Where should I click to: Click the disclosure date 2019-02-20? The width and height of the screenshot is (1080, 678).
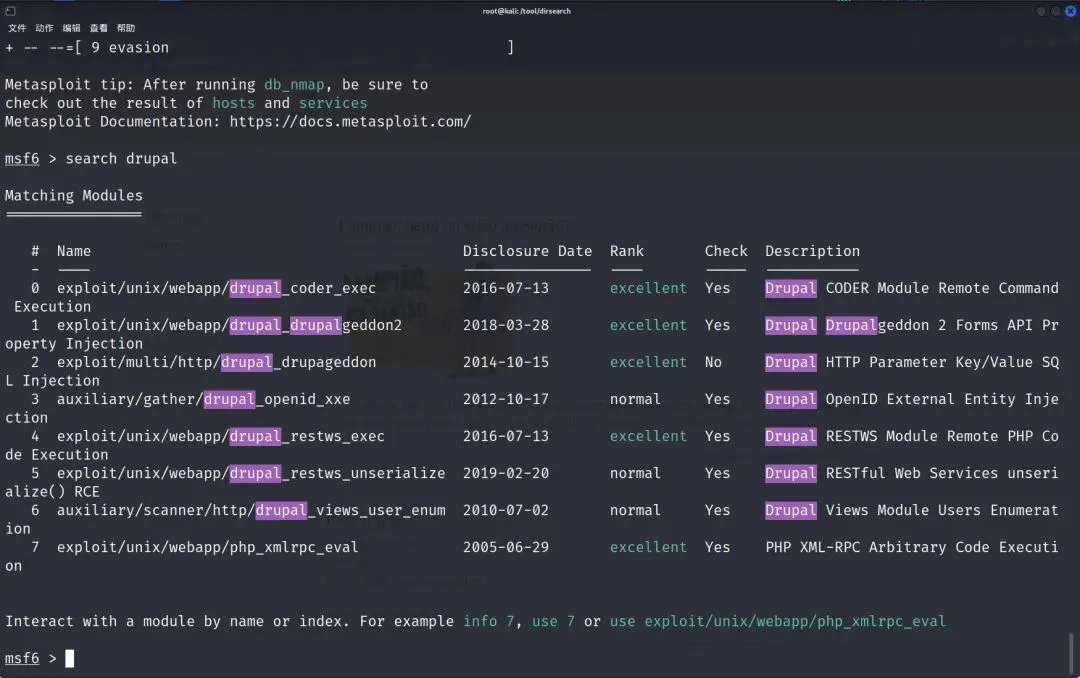tap(506, 473)
